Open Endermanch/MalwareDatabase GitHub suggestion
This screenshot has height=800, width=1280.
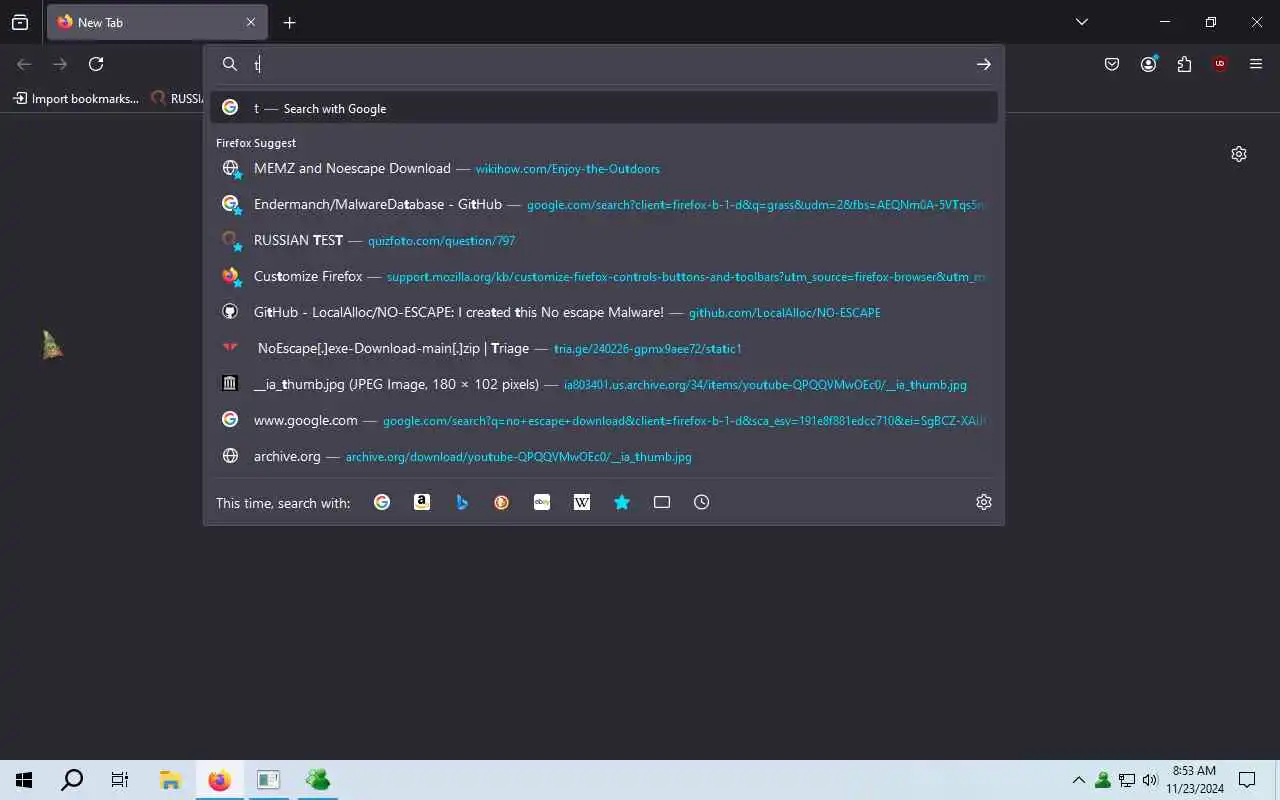coord(604,204)
